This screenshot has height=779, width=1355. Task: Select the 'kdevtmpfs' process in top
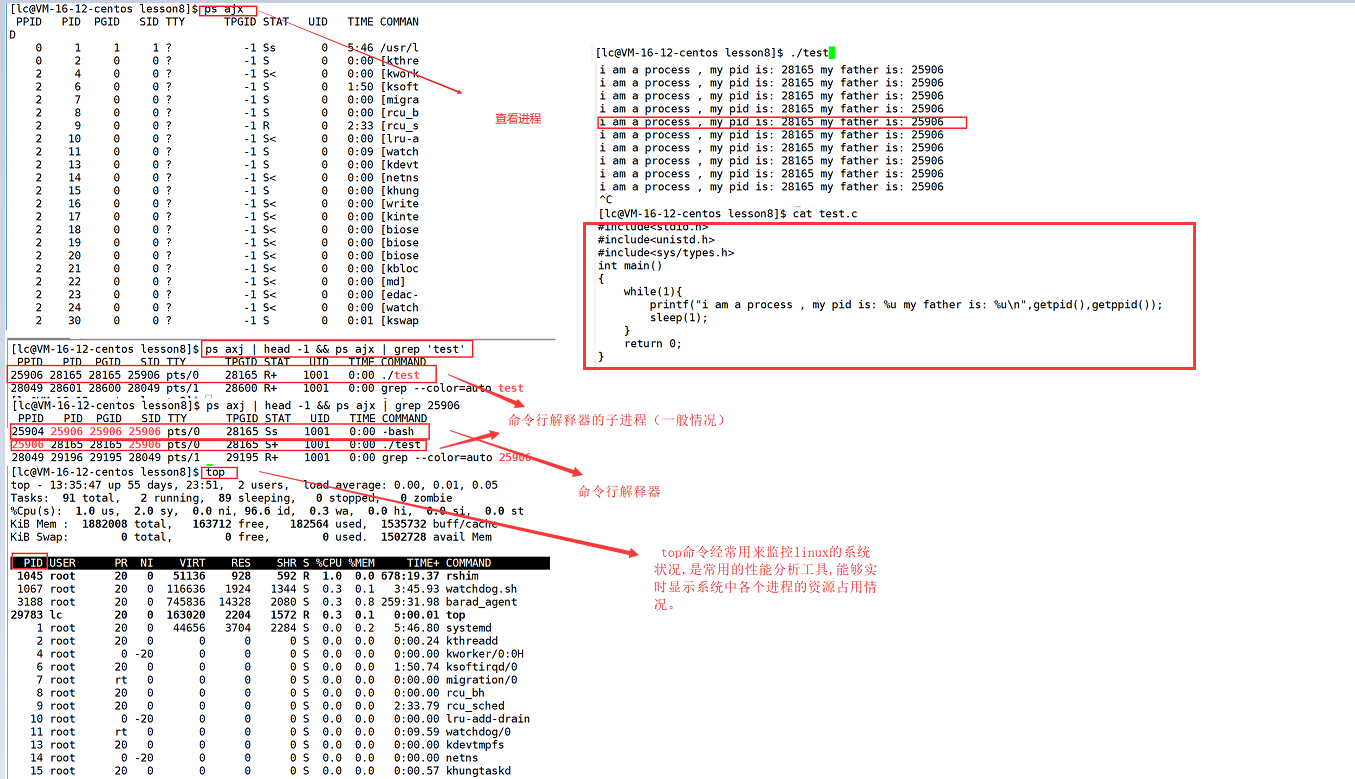(475, 745)
